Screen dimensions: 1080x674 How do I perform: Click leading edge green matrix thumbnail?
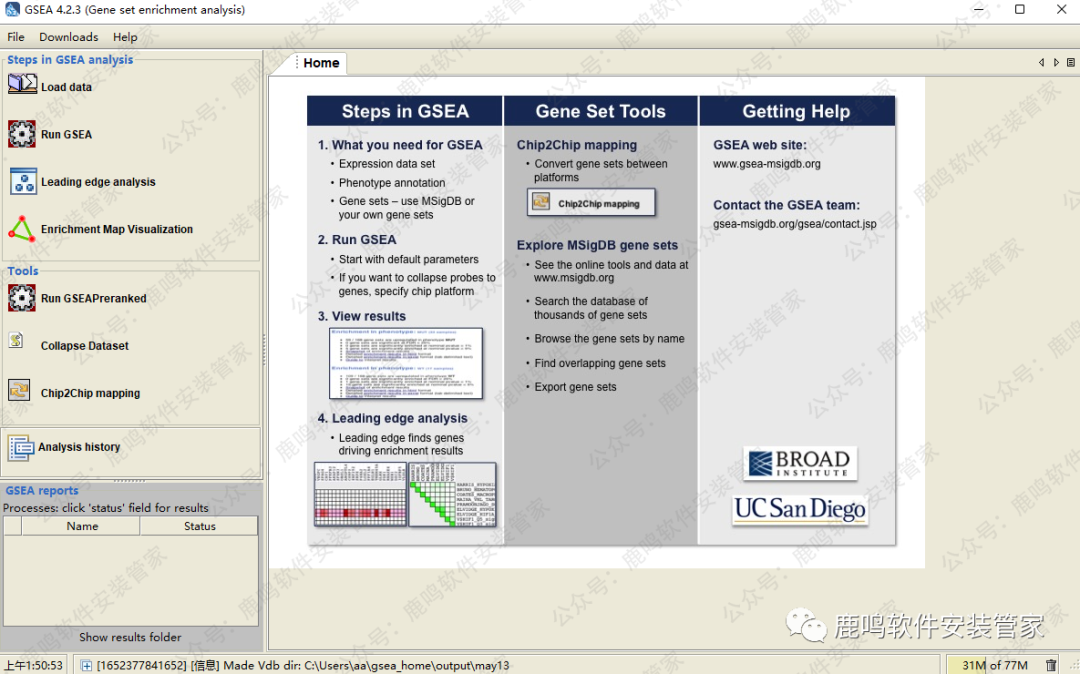coord(452,495)
